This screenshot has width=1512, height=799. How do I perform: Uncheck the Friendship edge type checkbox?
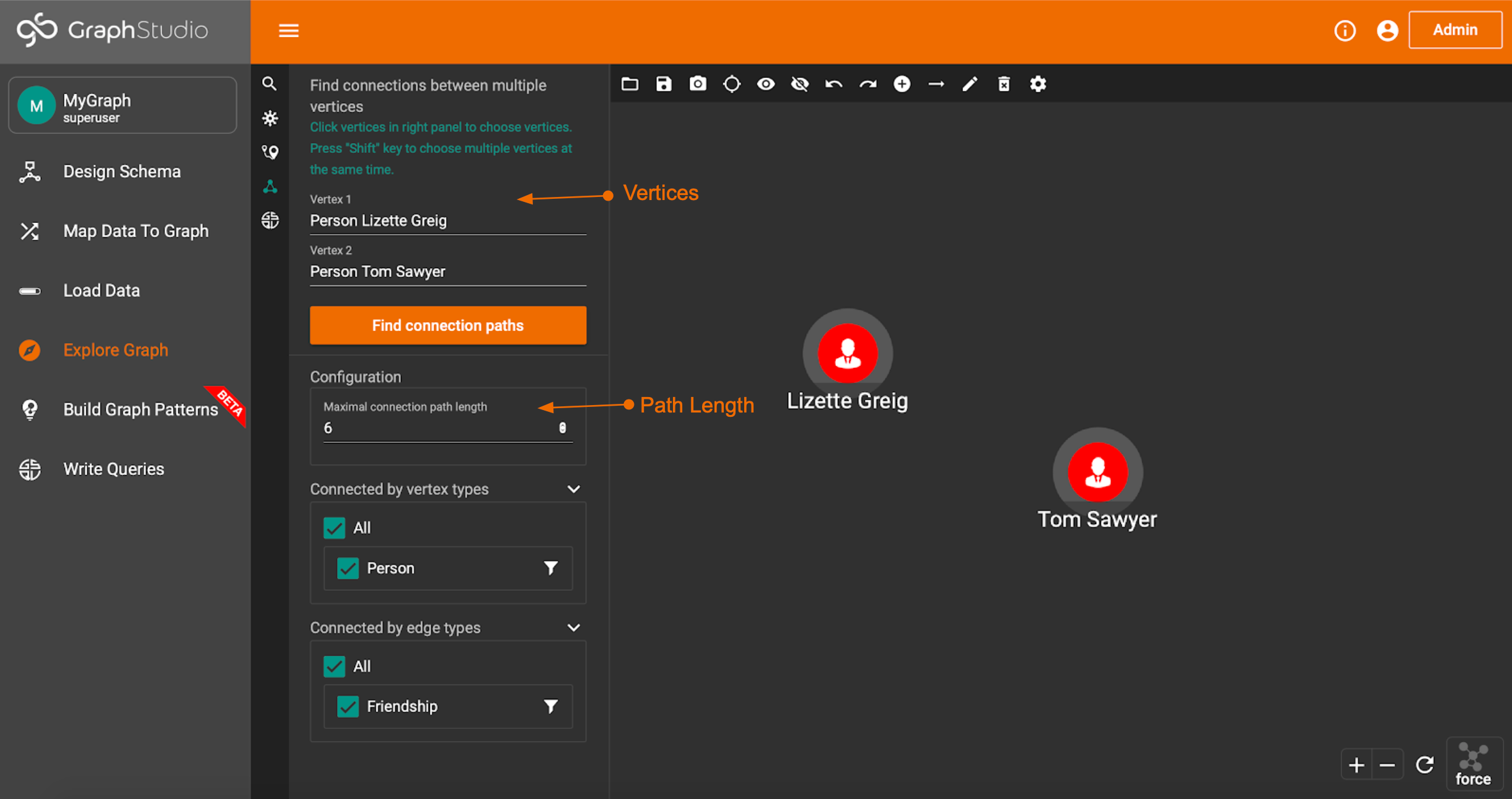tap(348, 706)
